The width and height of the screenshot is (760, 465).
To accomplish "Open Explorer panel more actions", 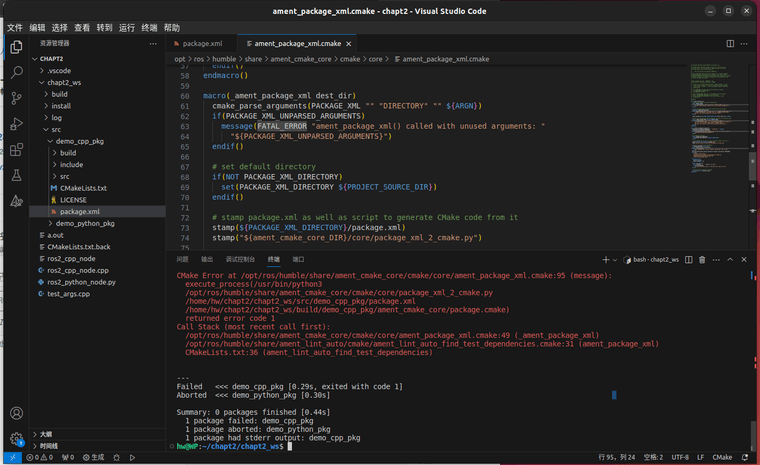I will point(153,44).
